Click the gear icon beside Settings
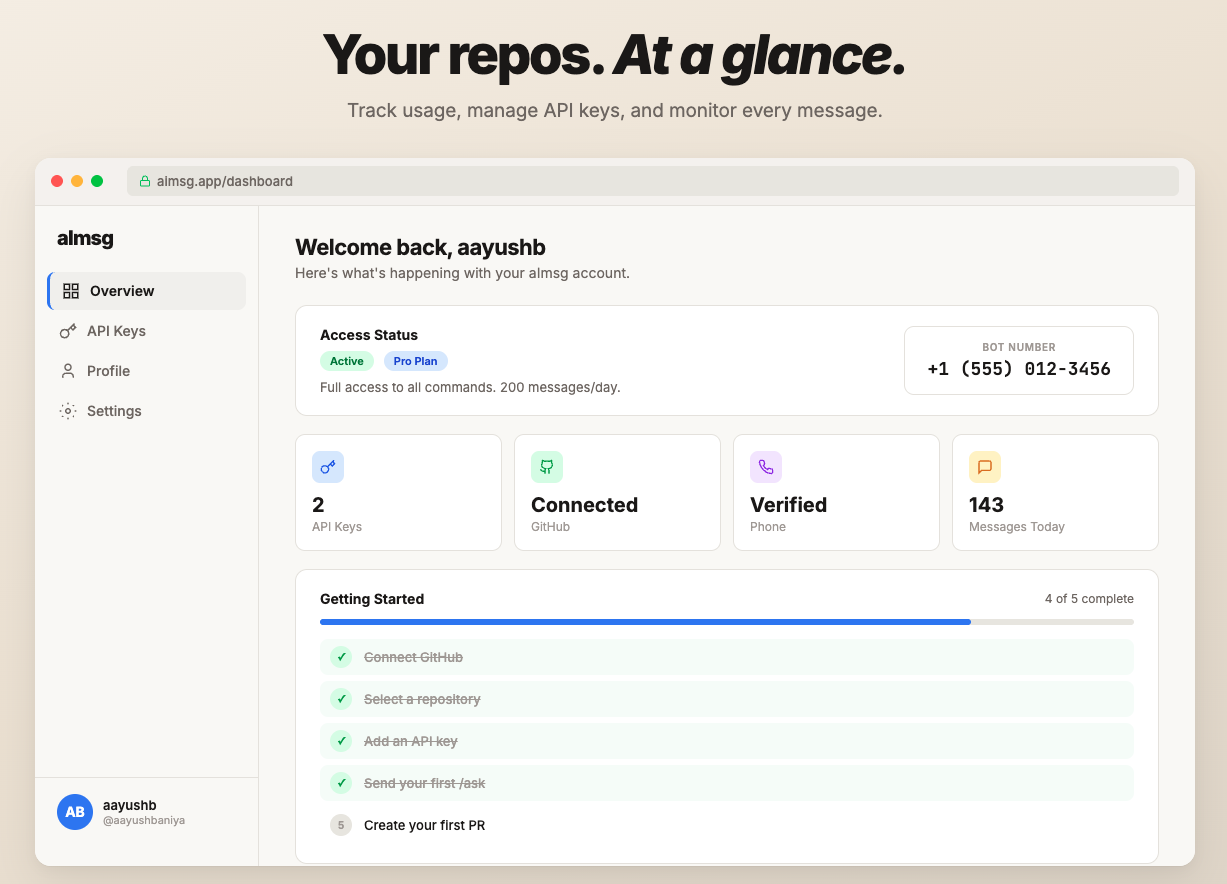This screenshot has width=1227, height=884. [68, 411]
